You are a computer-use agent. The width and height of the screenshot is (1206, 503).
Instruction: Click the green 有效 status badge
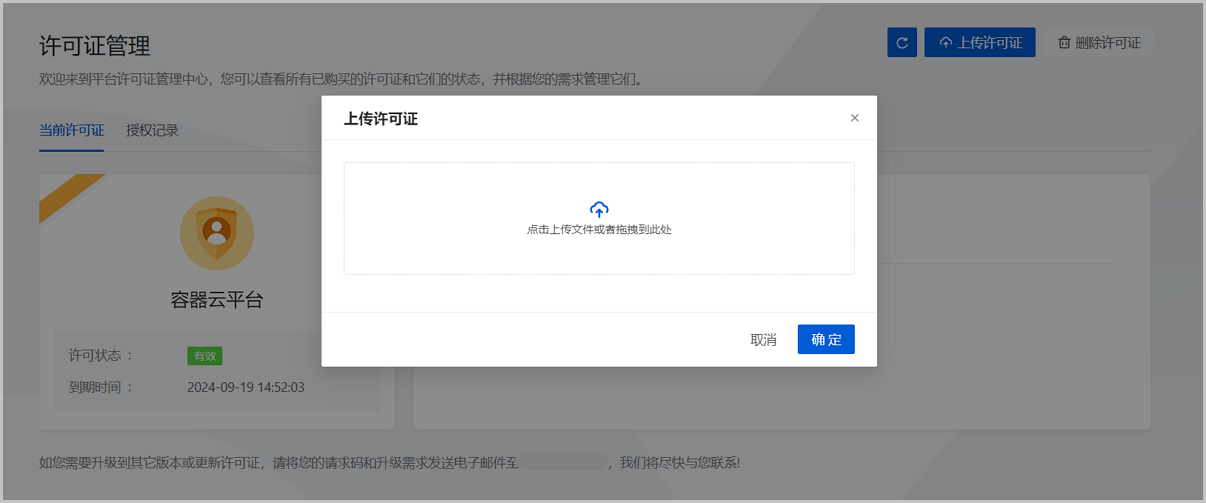[x=204, y=355]
